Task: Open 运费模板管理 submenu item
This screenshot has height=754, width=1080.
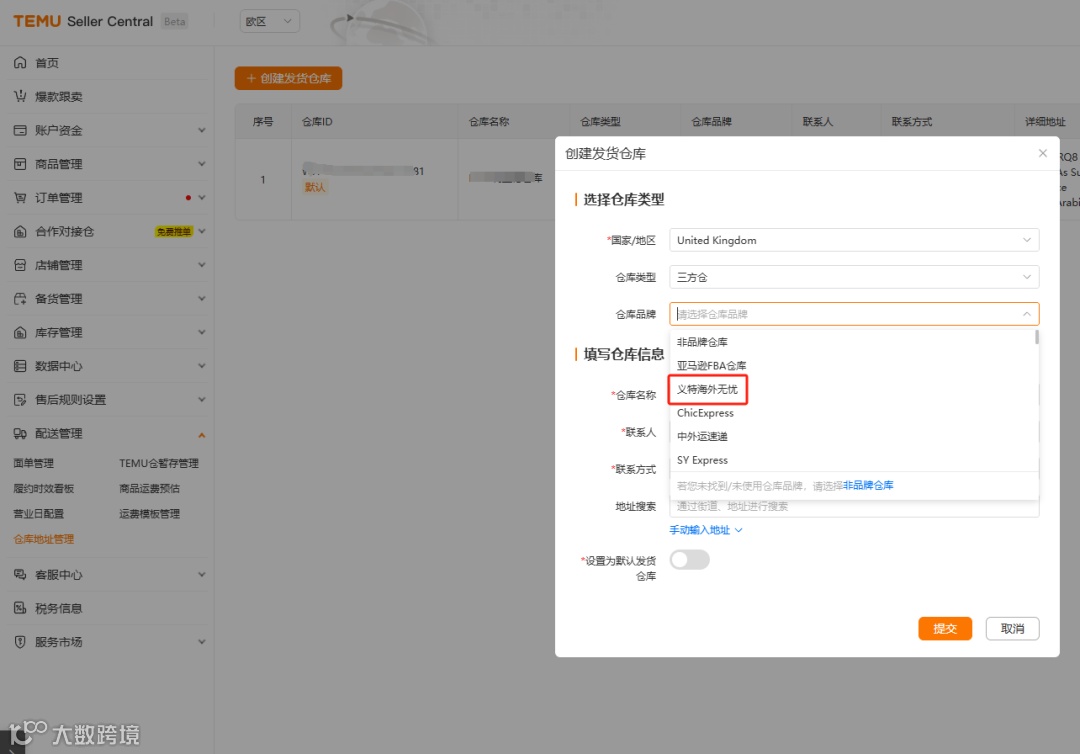Action: 149,514
